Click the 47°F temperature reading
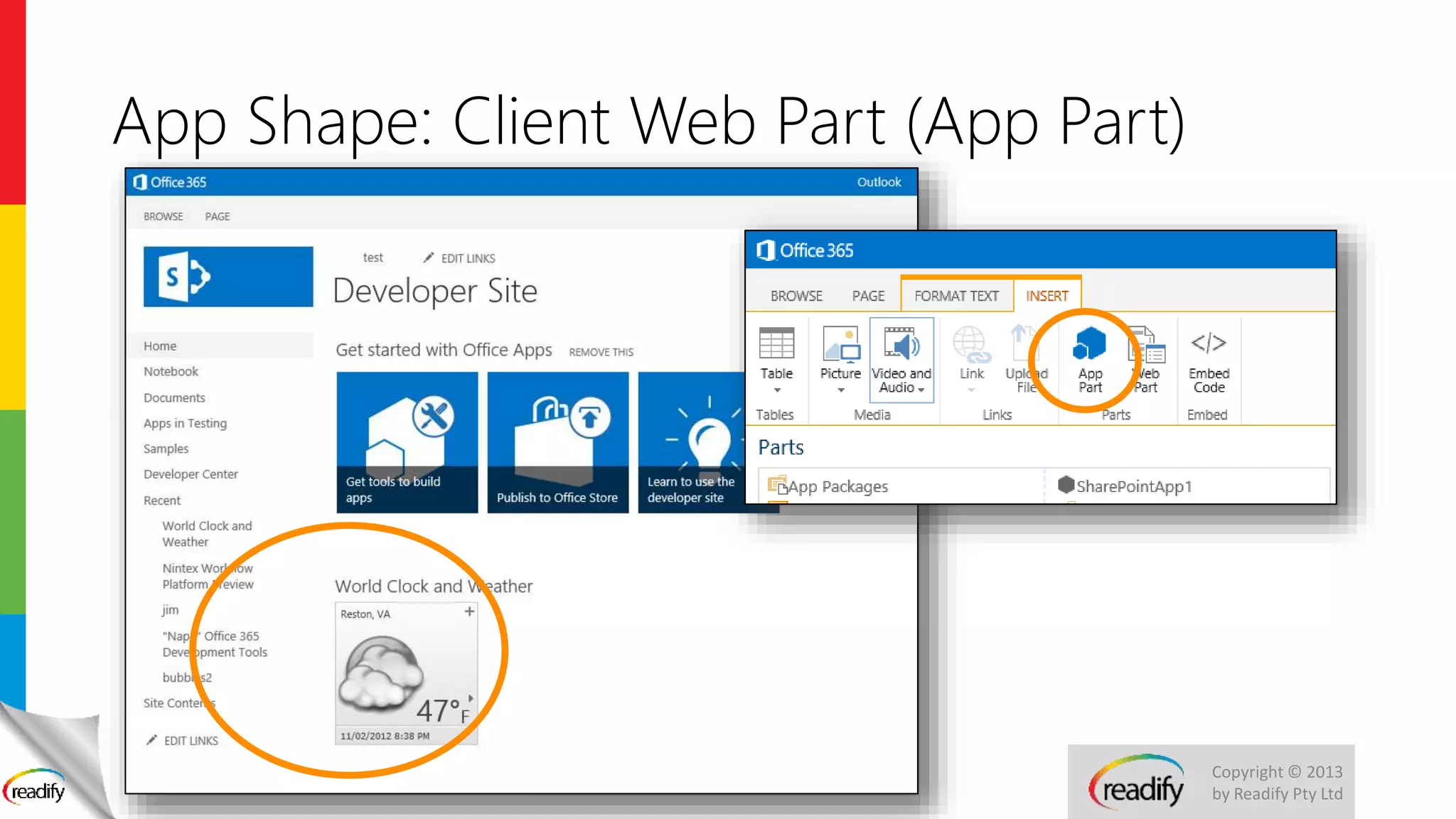Image resolution: width=1456 pixels, height=819 pixels. tap(443, 710)
